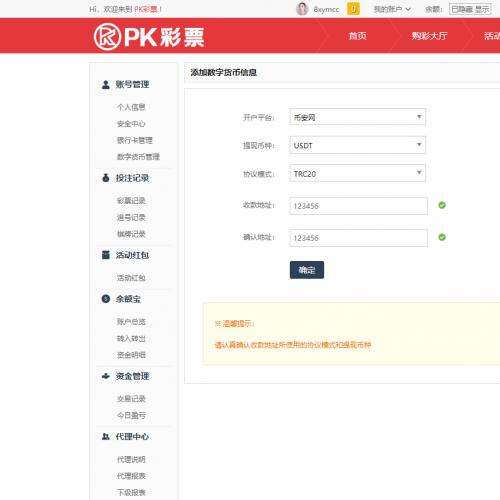500x500 pixels.
Task: Click the 账号管理 person icon
Action: click(106, 85)
